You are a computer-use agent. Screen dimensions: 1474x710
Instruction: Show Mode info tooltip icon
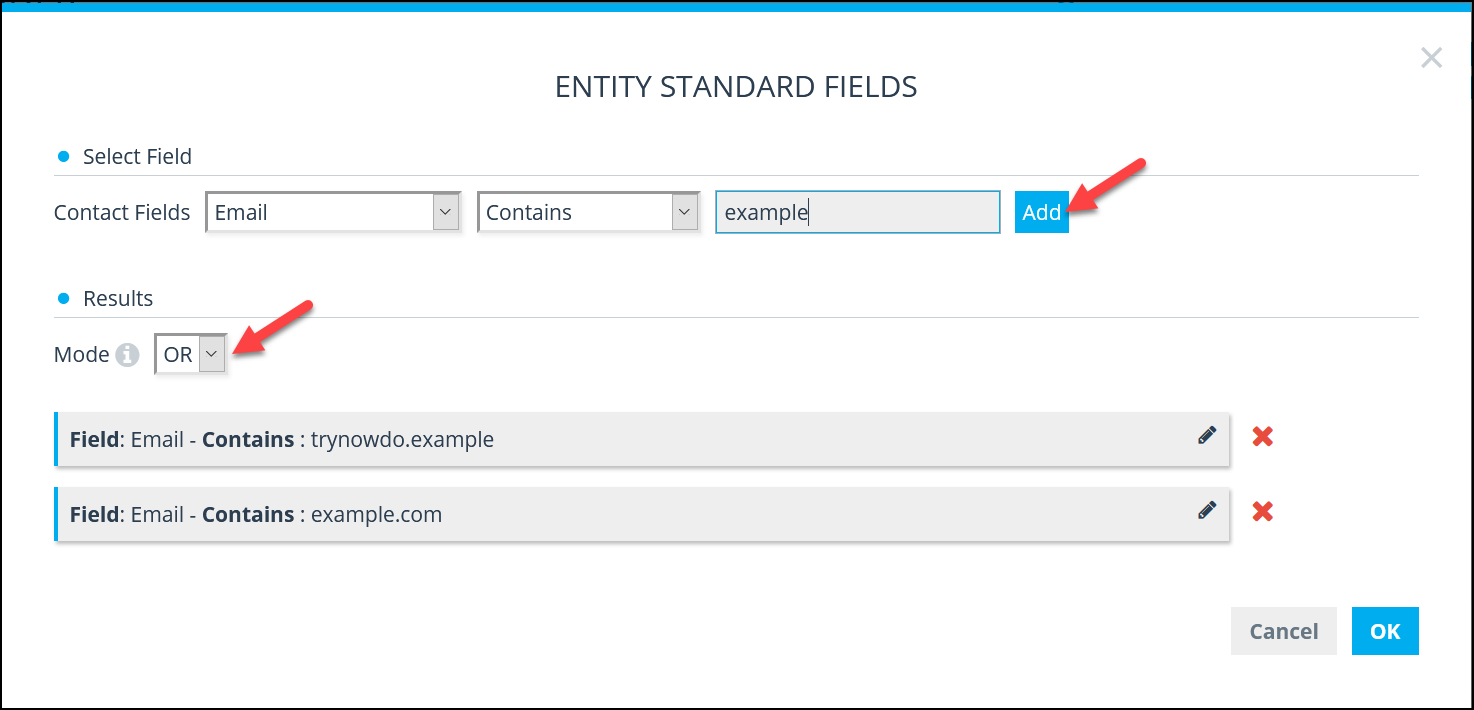coord(127,355)
